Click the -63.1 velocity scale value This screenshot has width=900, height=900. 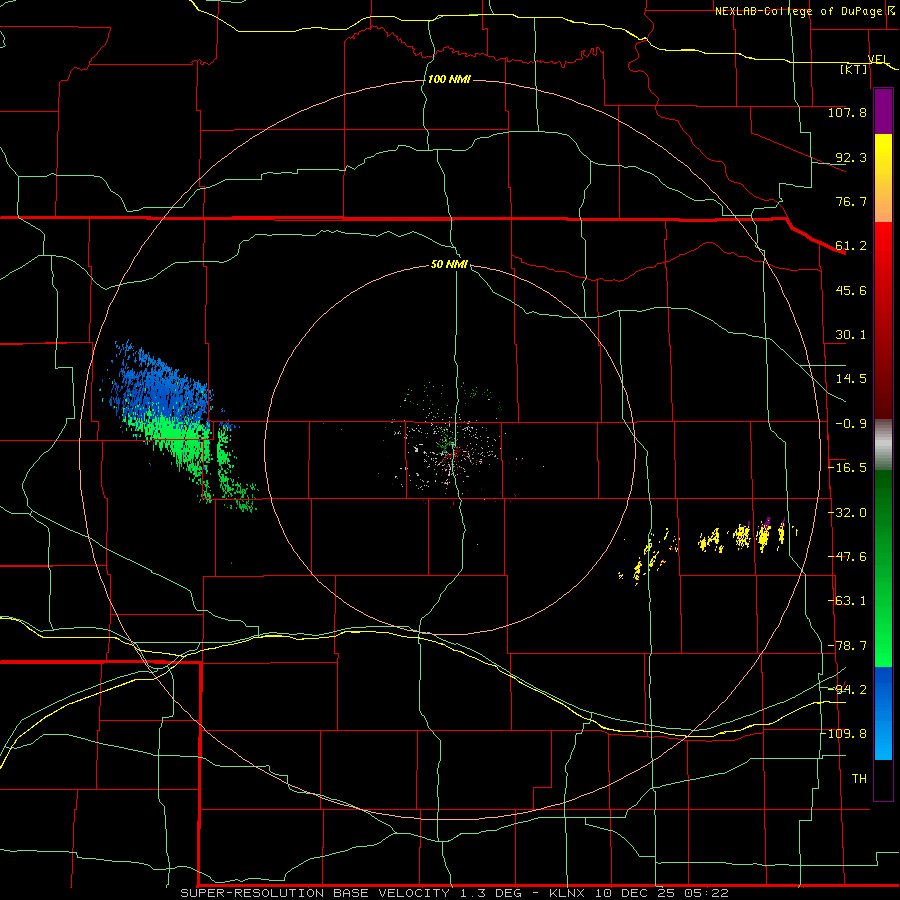pos(848,601)
